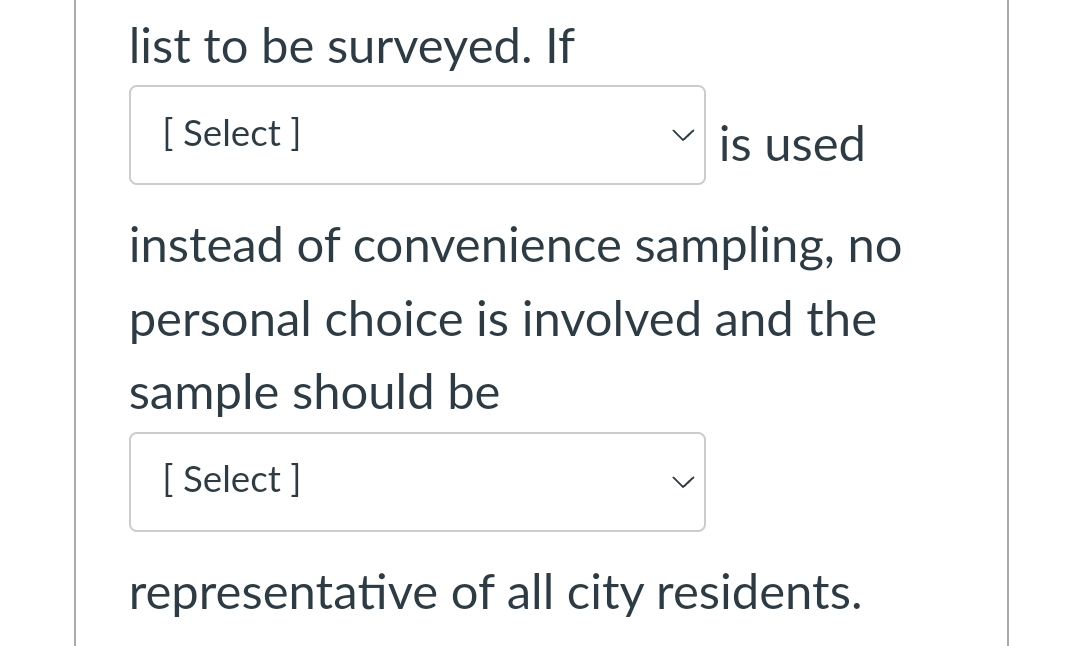The width and height of the screenshot is (1080, 646).
Task: Click the text "sample should be"
Action: point(315,393)
